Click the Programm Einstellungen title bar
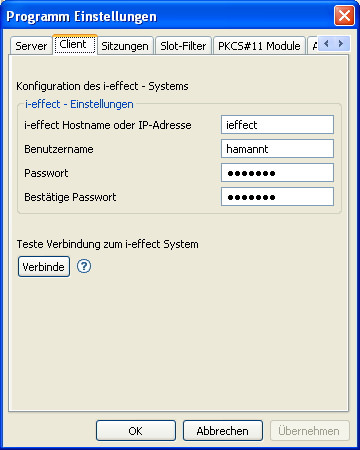The height and width of the screenshot is (450, 360). click(x=167, y=16)
